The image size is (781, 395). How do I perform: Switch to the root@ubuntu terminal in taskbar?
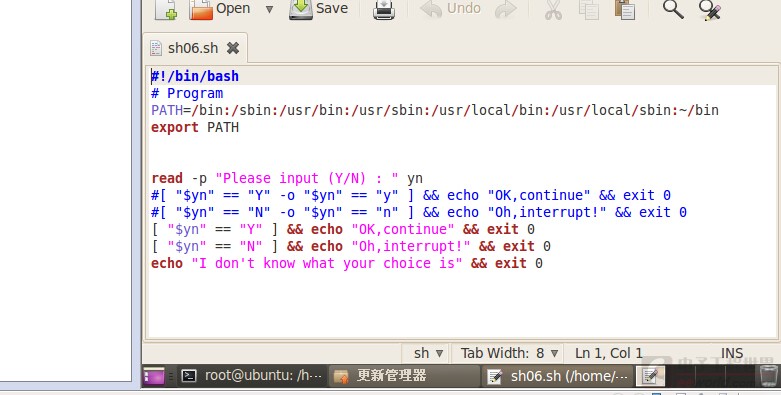252,376
